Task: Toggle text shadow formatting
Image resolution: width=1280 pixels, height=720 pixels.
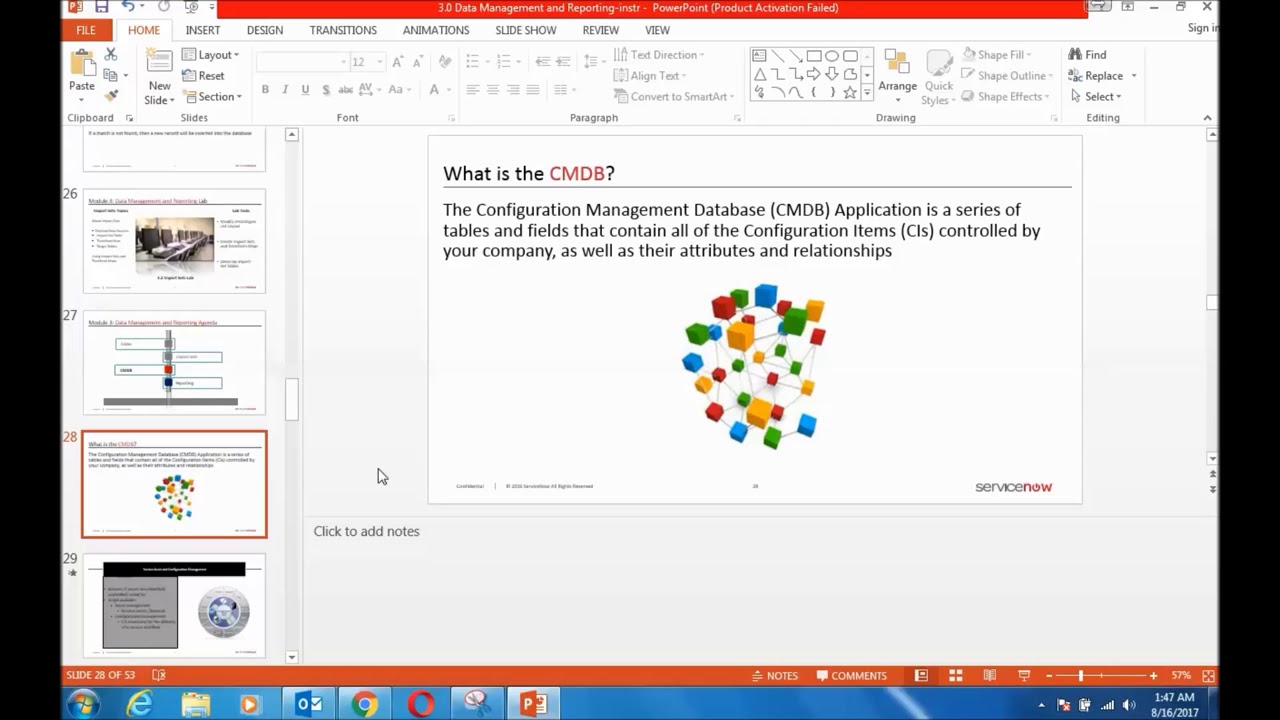Action: (325, 90)
